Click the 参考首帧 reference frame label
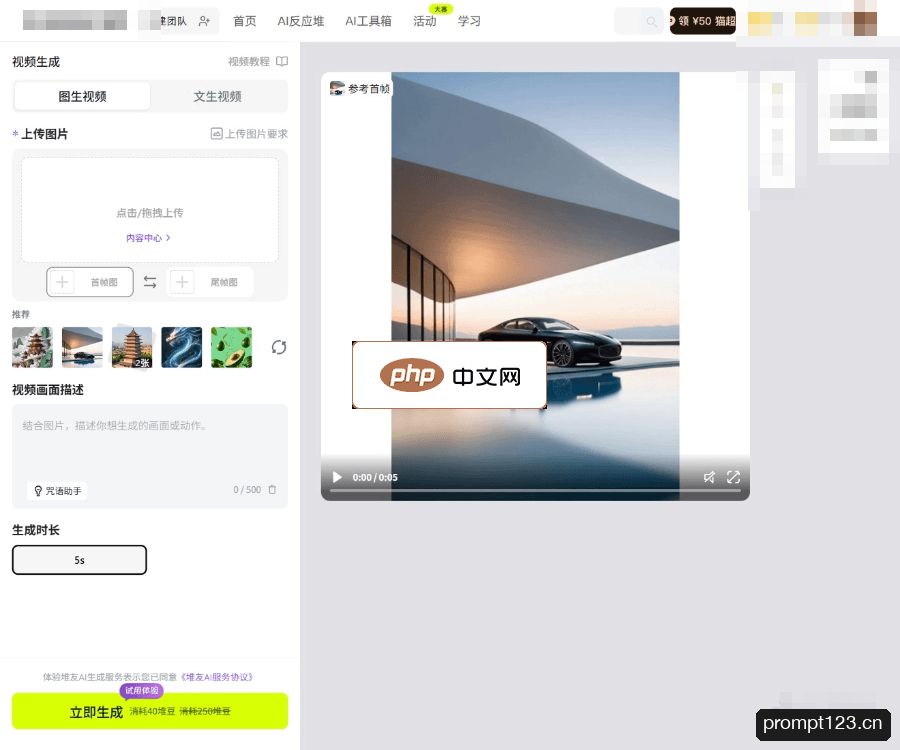 coord(360,89)
